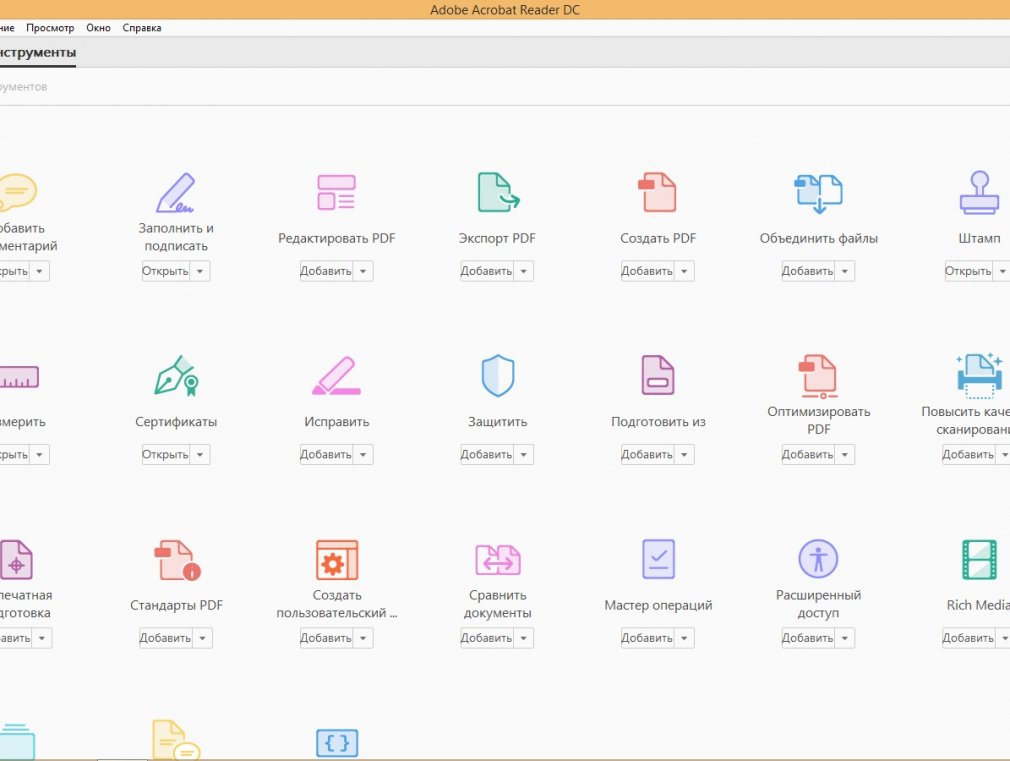The width and height of the screenshot is (1010, 761).
Task: Expand dropdown arrow under Сертификаты
Action: [x=200, y=454]
